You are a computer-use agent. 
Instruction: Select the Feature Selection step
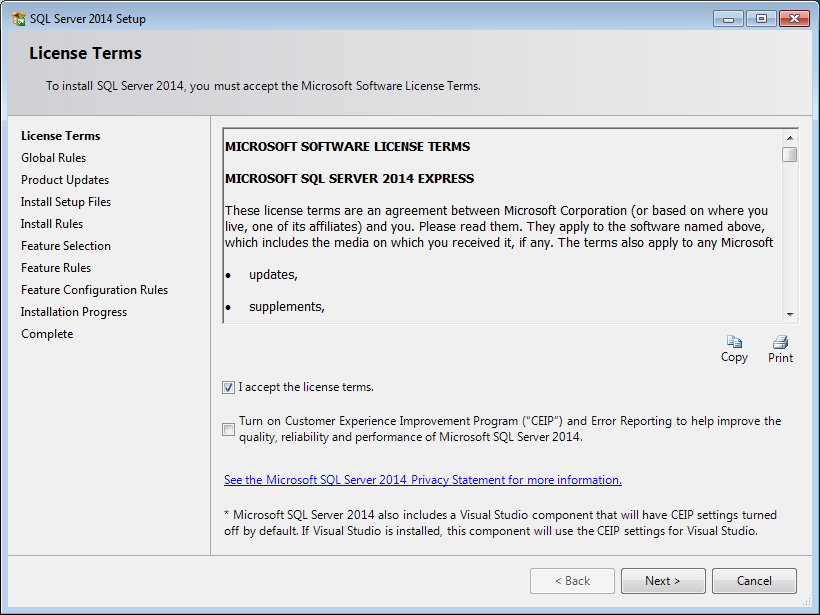pyautogui.click(x=66, y=246)
